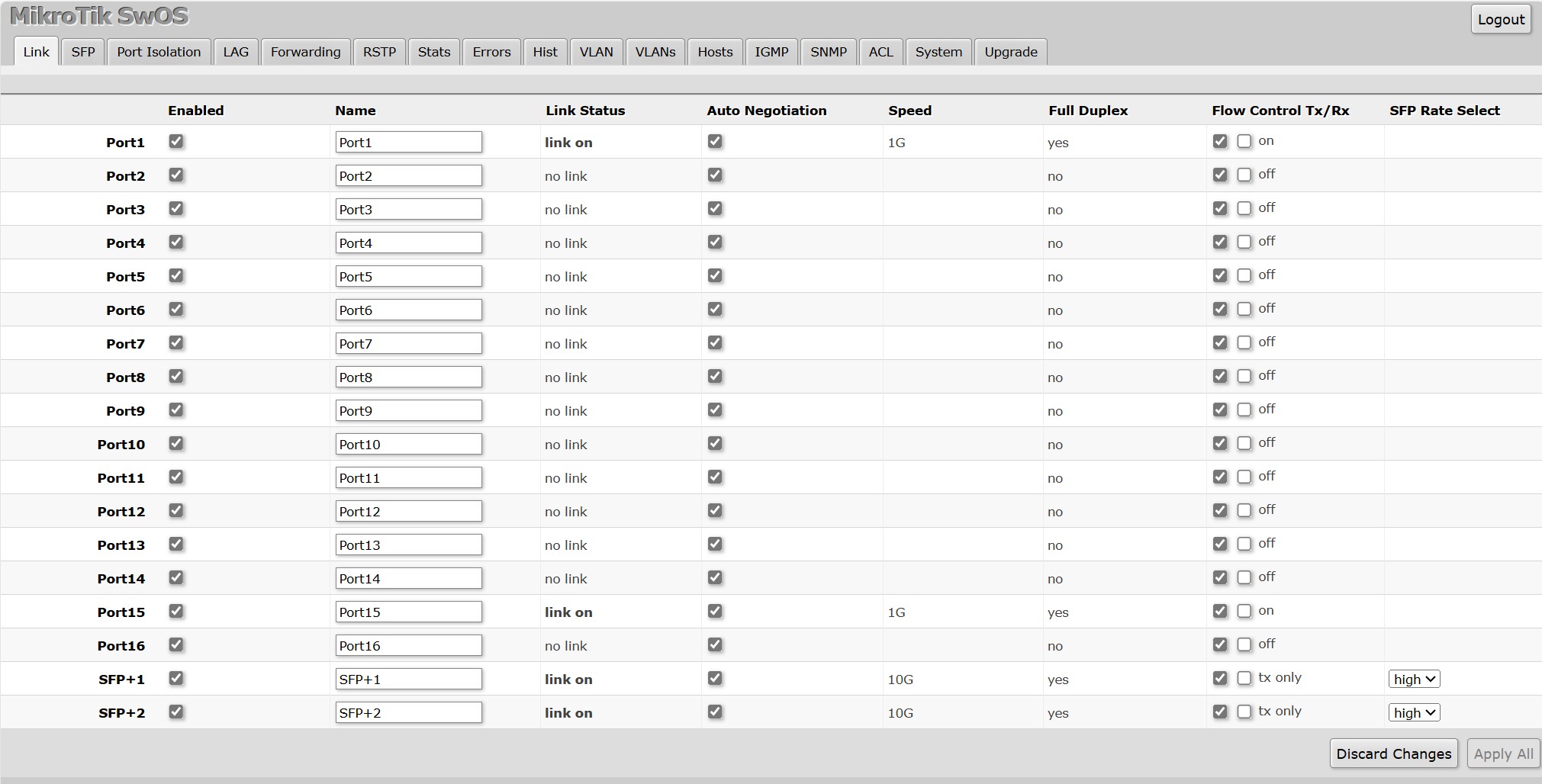The height and width of the screenshot is (784, 1542).
Task: Switch to the Port Isolation tab
Action: coord(158,52)
